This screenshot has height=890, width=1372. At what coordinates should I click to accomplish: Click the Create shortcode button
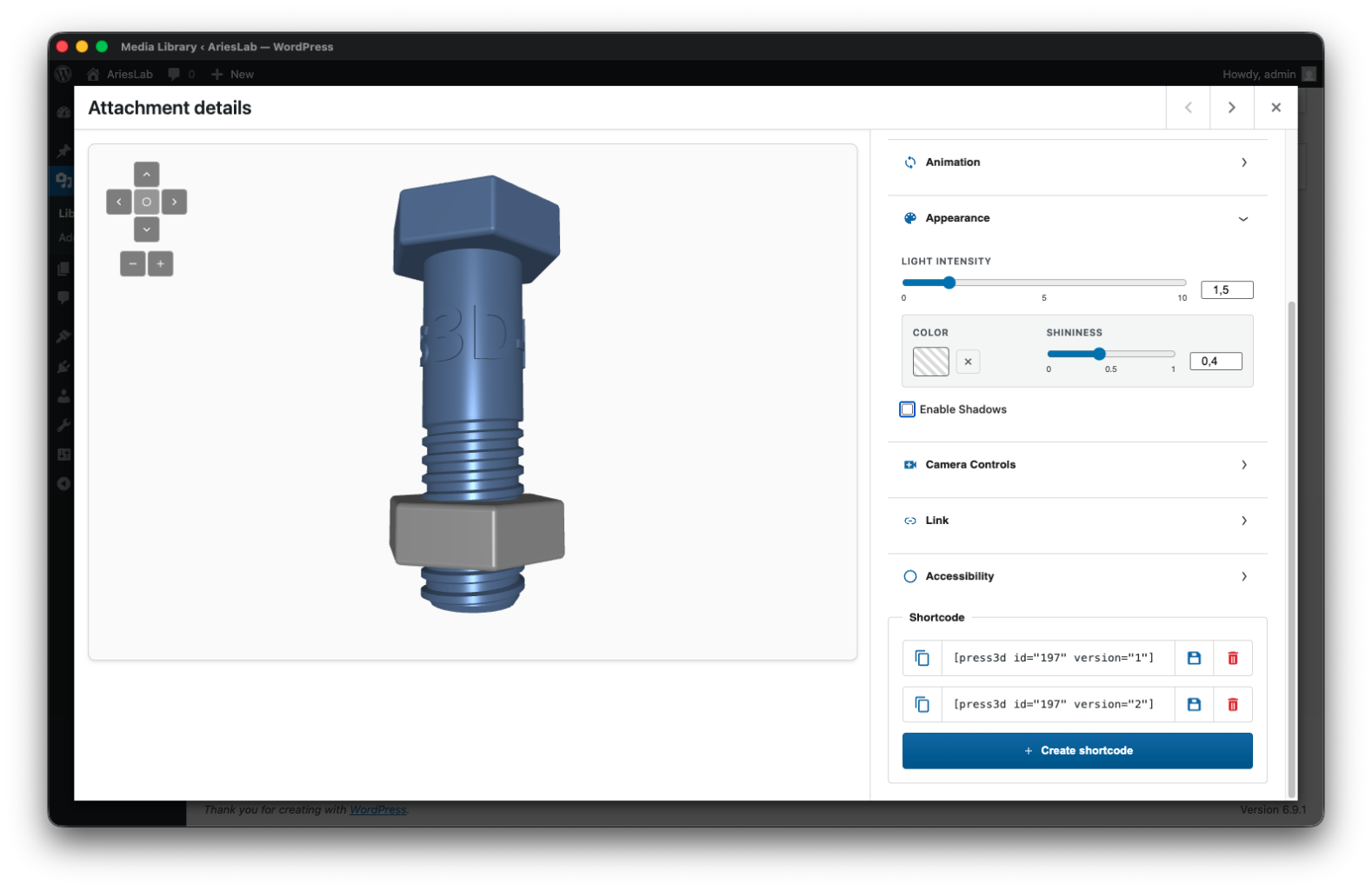click(x=1077, y=751)
